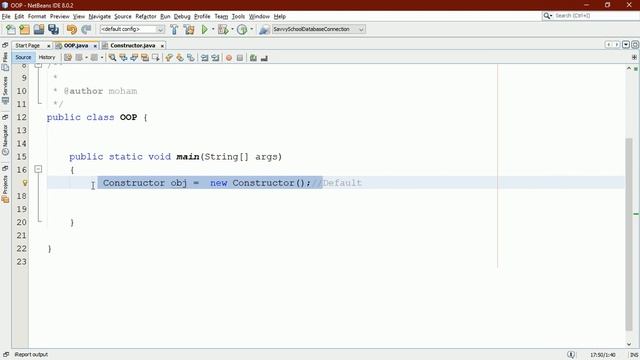Click the Uncomment icon in editor toolbar
The height and width of the screenshot is (360, 640).
(264, 58)
